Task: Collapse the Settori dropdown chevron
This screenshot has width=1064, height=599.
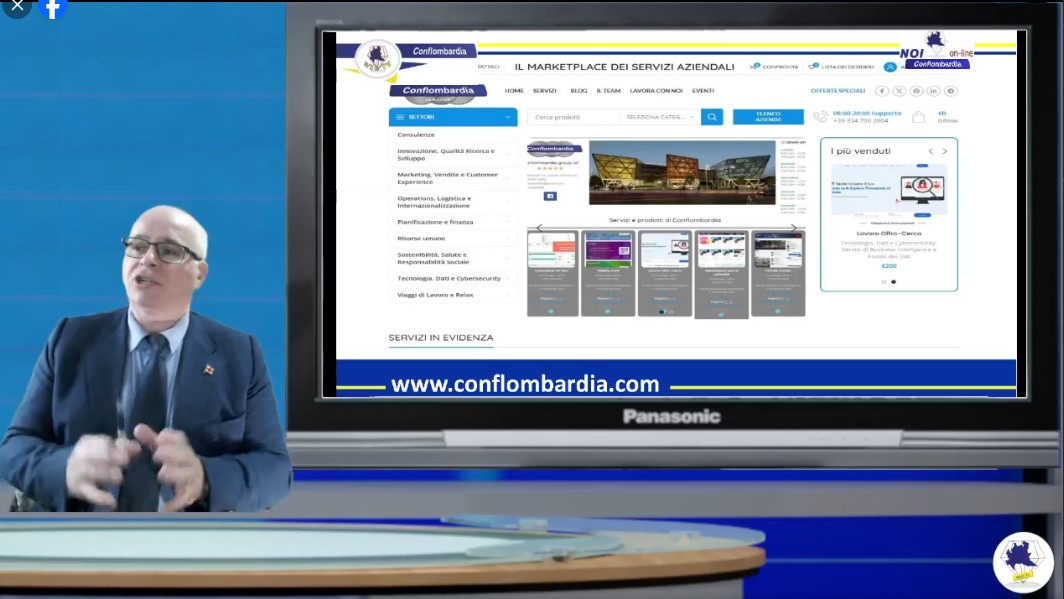Action: (x=508, y=117)
